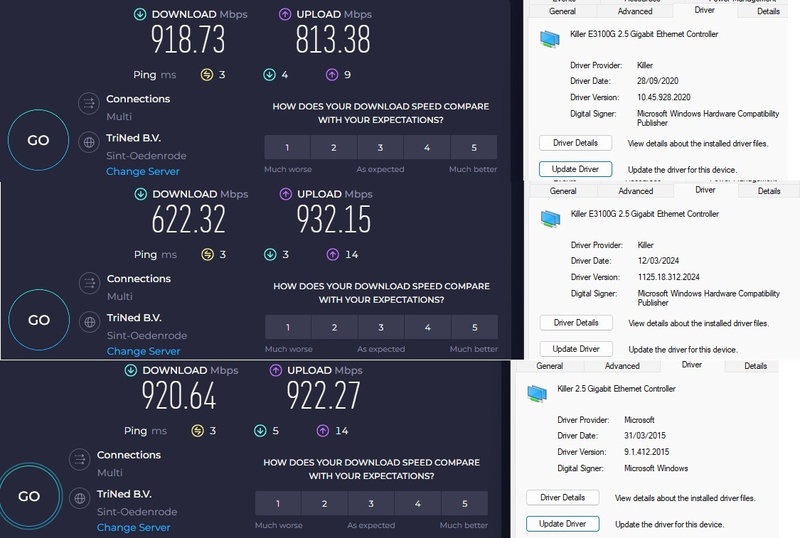Screen dimensions: 800x538
Task: Hit the GO button in the 622.32 panel
Action: click(39, 320)
